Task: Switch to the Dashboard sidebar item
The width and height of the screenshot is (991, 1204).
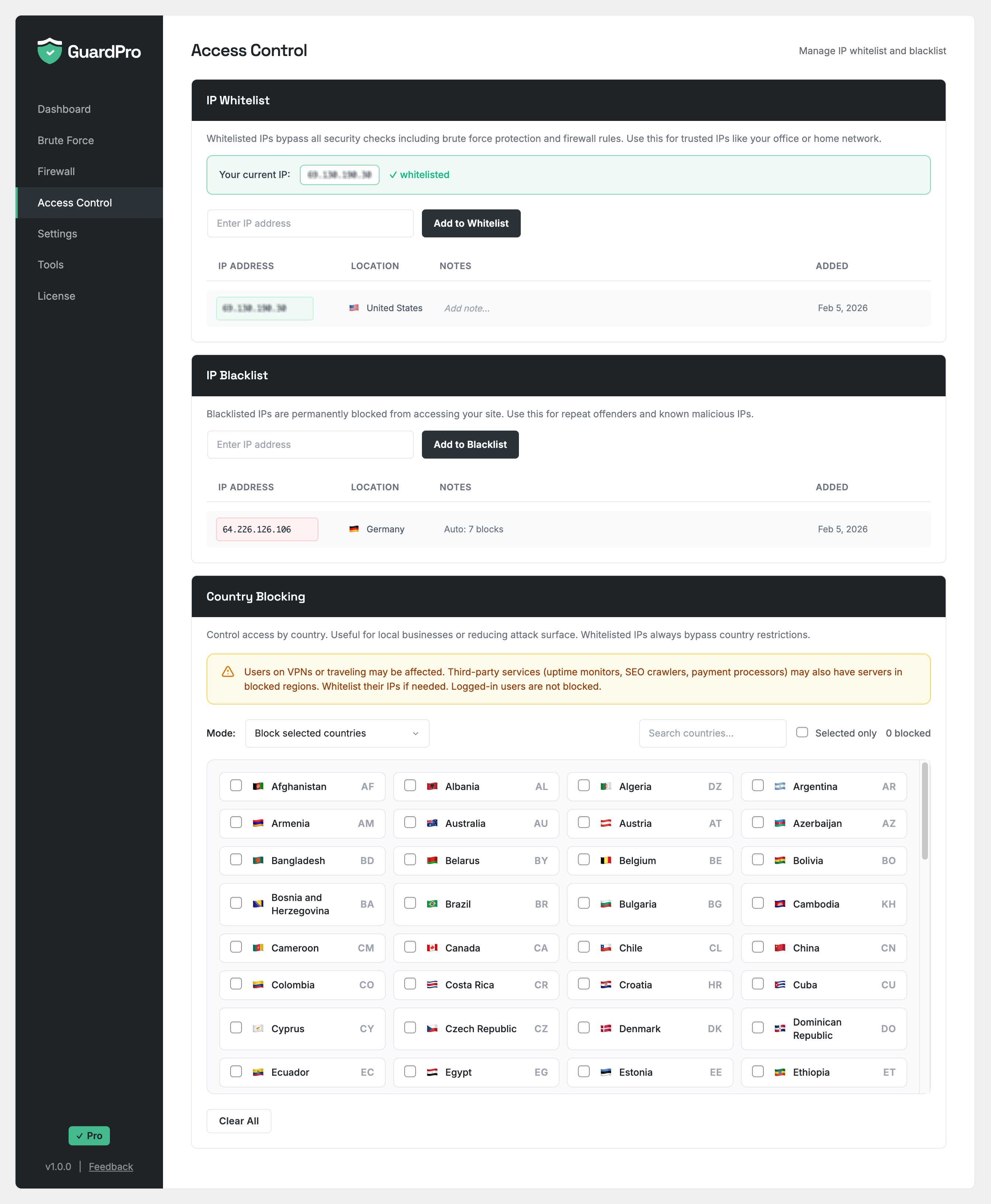Action: [x=64, y=109]
